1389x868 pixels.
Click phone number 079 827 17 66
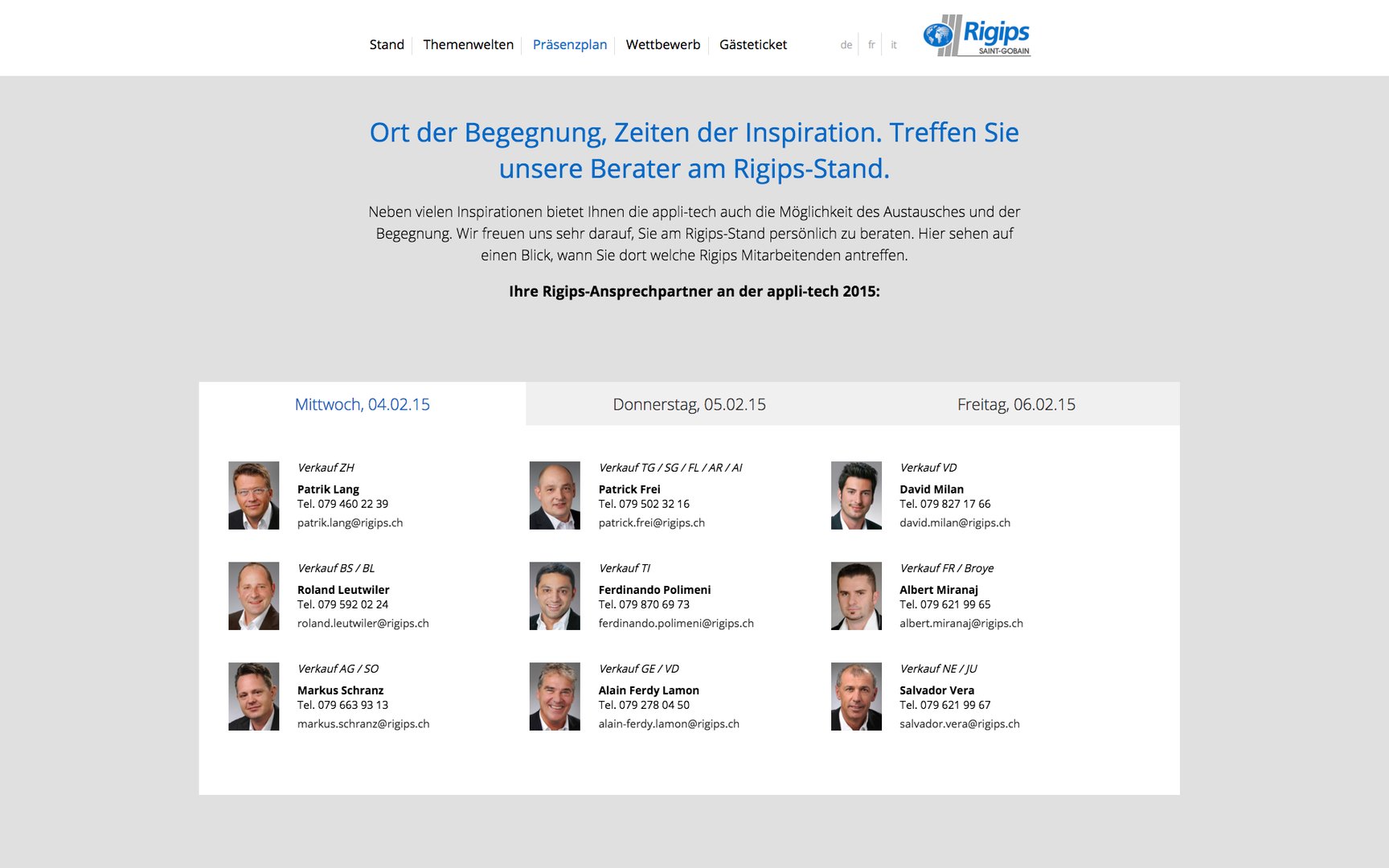click(956, 504)
